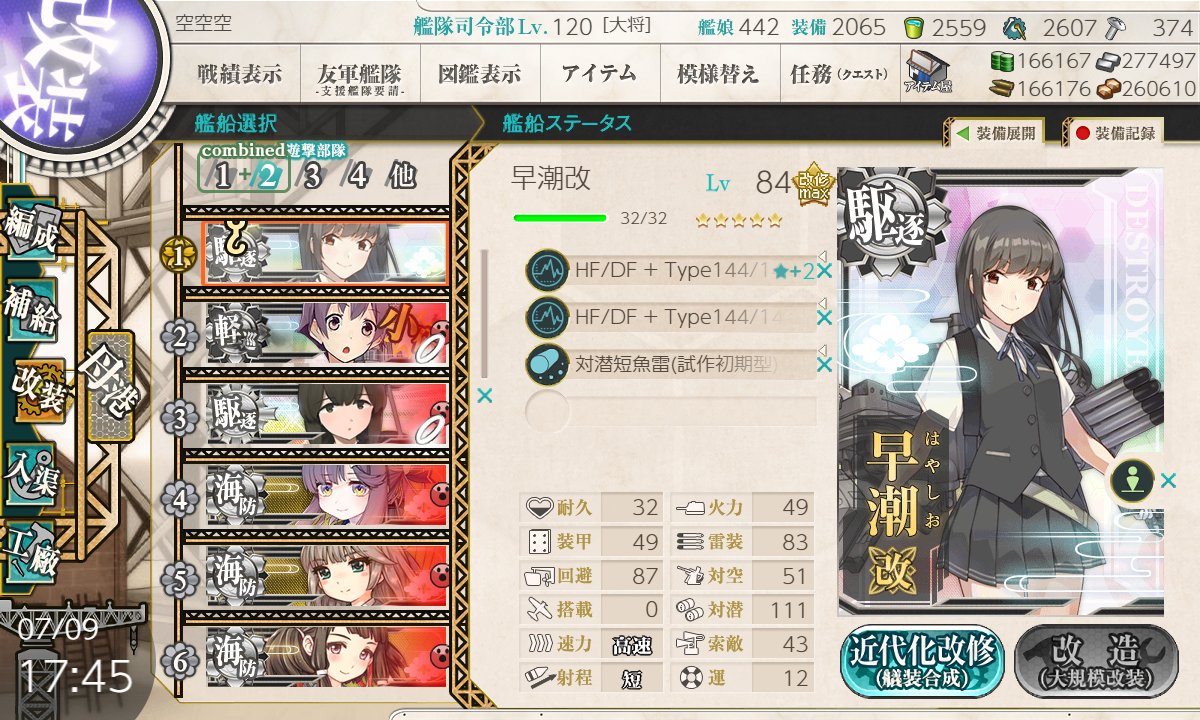Return to 母港 home port icon

[108, 387]
